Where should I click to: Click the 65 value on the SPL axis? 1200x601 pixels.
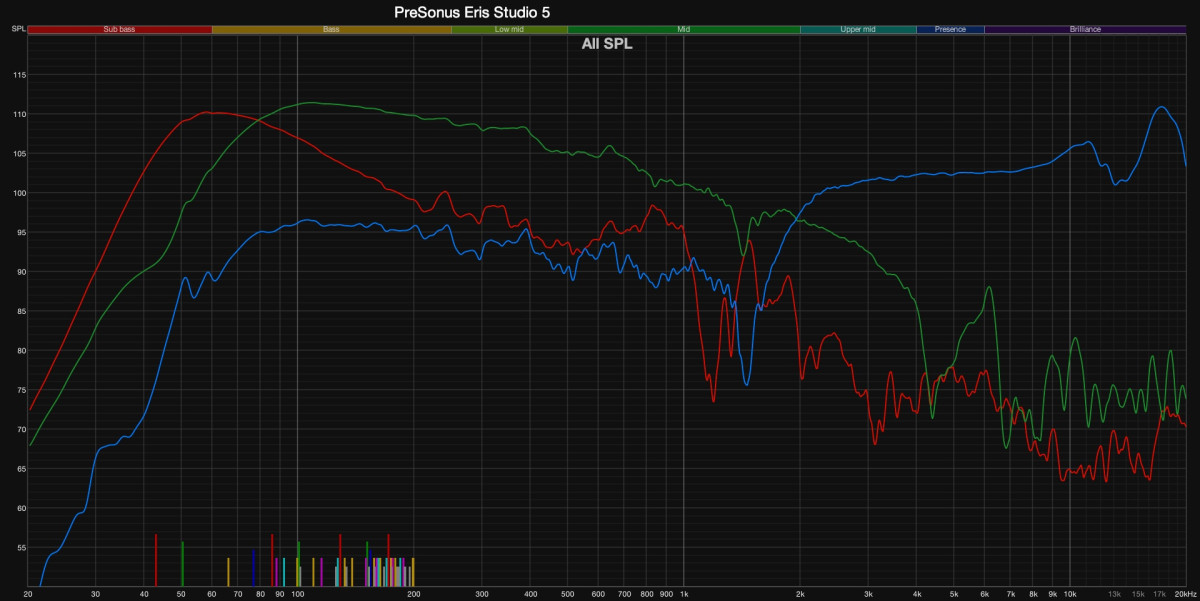(21, 469)
